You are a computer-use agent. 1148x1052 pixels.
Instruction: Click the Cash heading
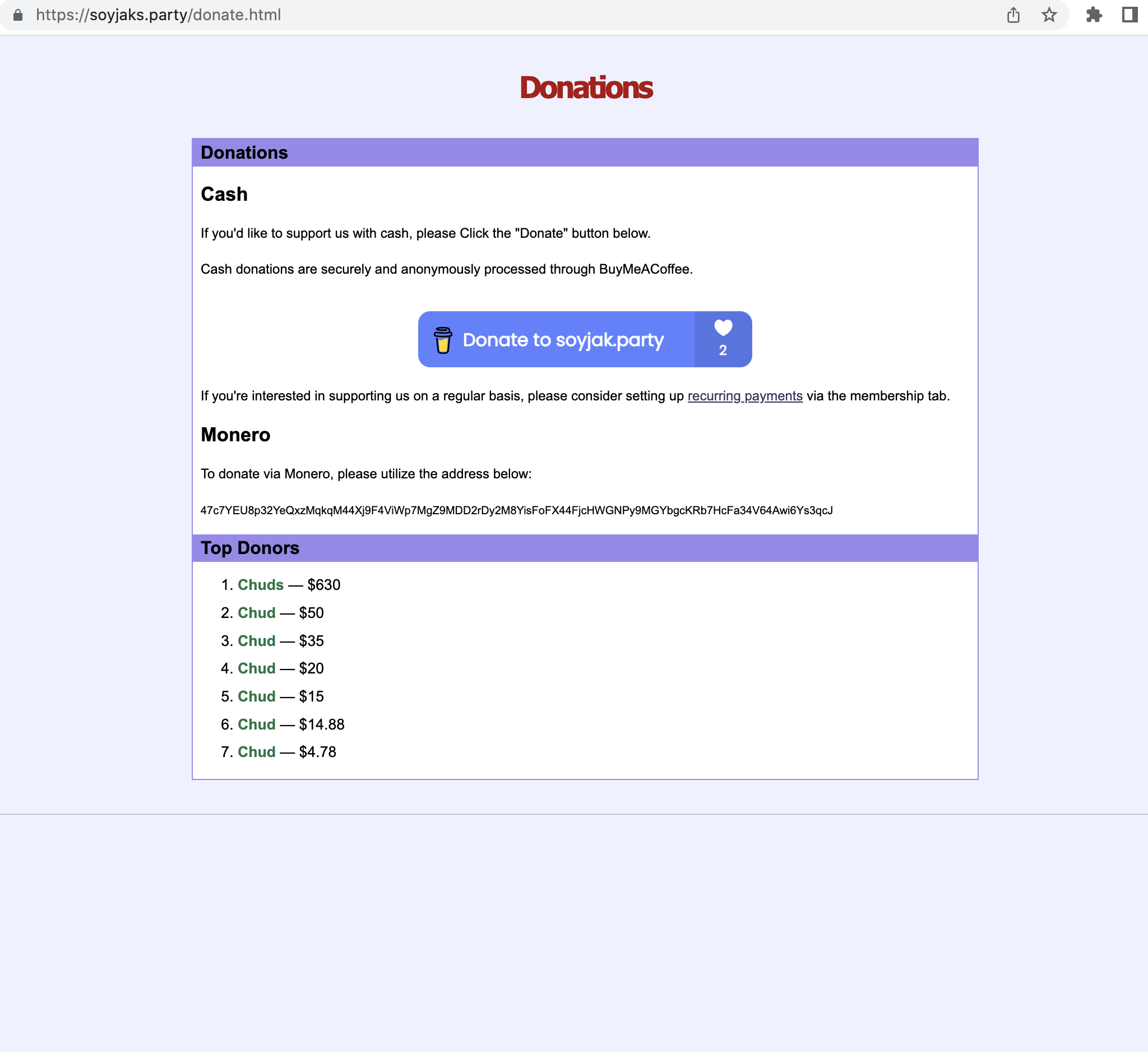(x=224, y=194)
